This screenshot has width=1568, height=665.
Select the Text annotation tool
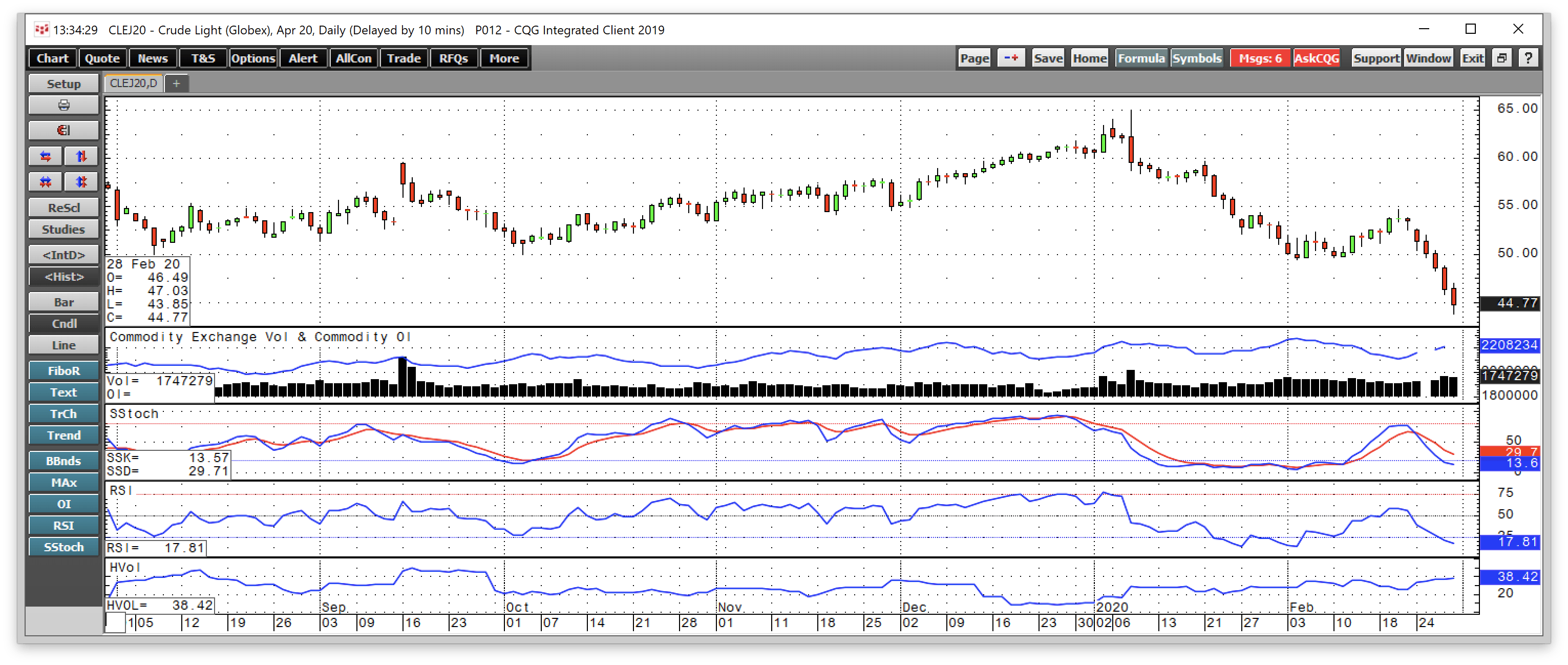tap(63, 392)
